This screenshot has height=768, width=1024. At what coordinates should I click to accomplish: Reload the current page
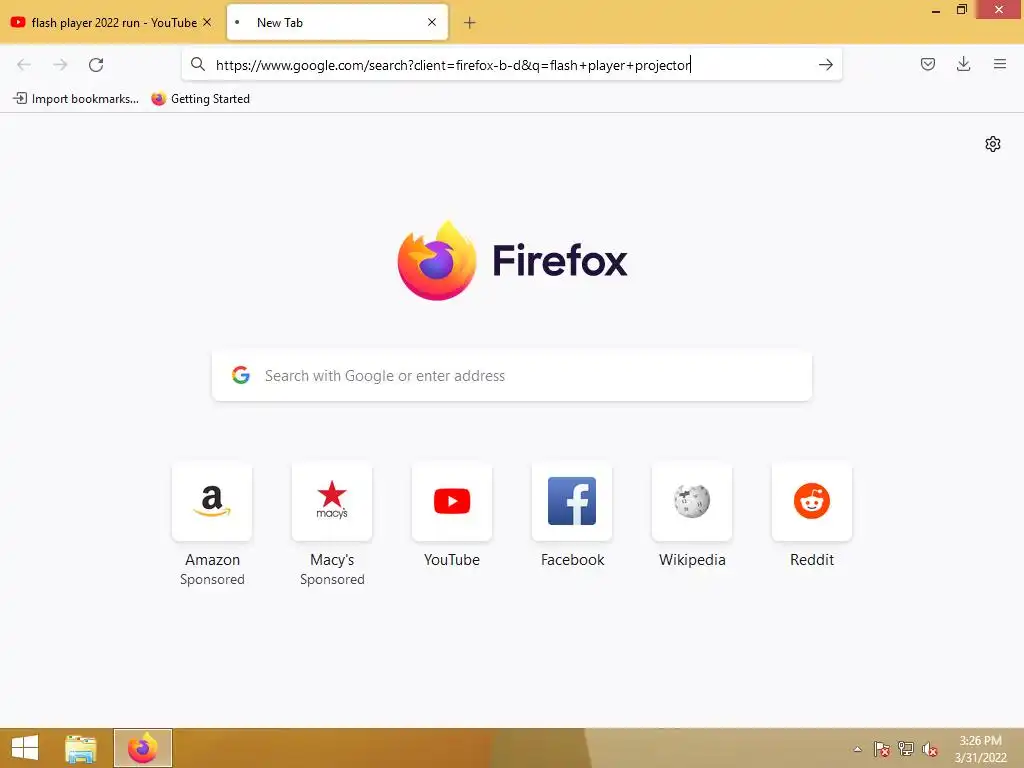(x=96, y=65)
